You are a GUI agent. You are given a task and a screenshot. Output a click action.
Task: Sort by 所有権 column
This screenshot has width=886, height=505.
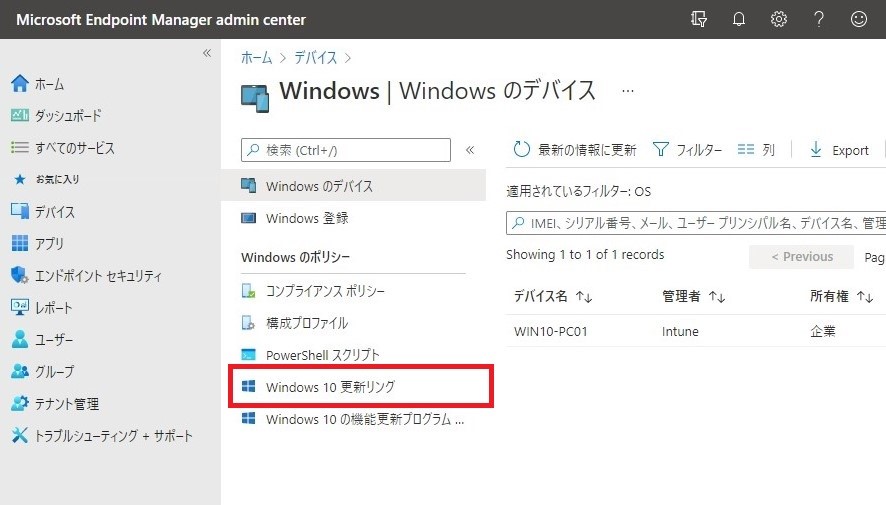(x=842, y=296)
